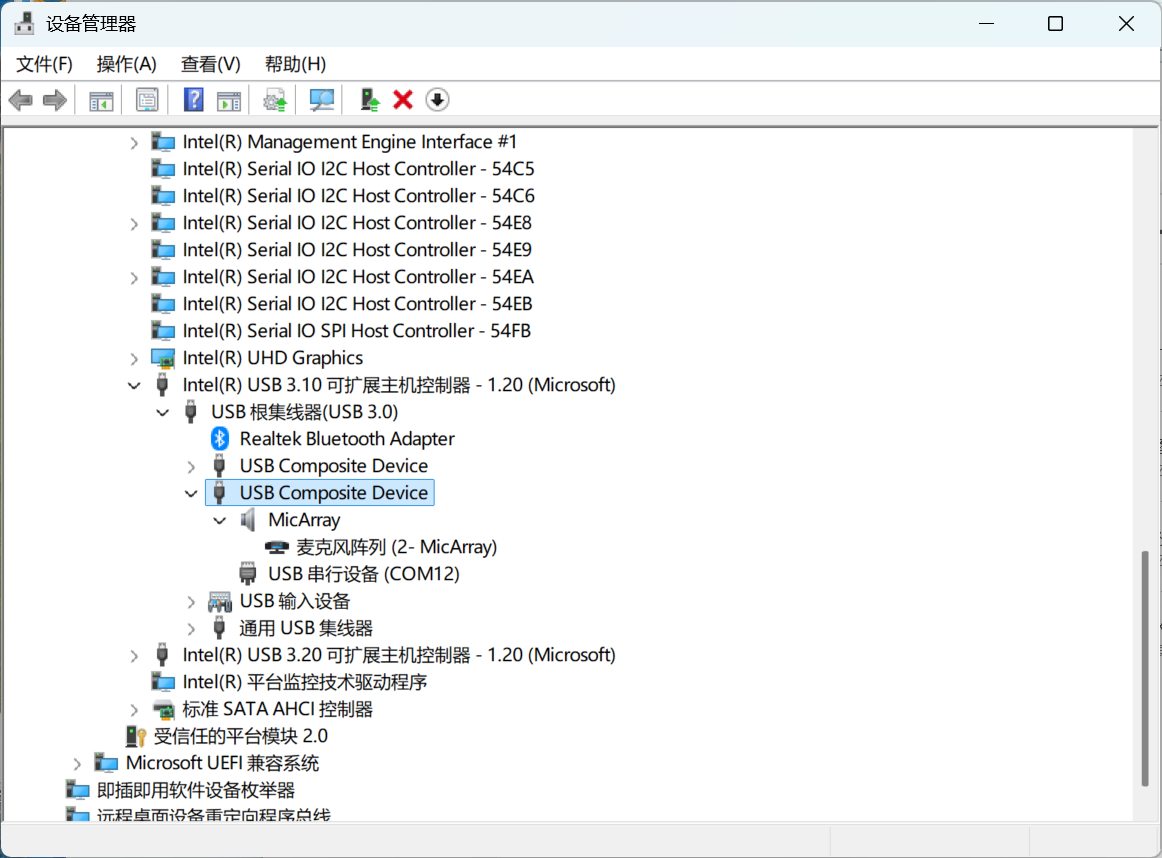Expand the Microsoft UEFI 兼容系统 node
1162x858 pixels.
click(x=77, y=764)
